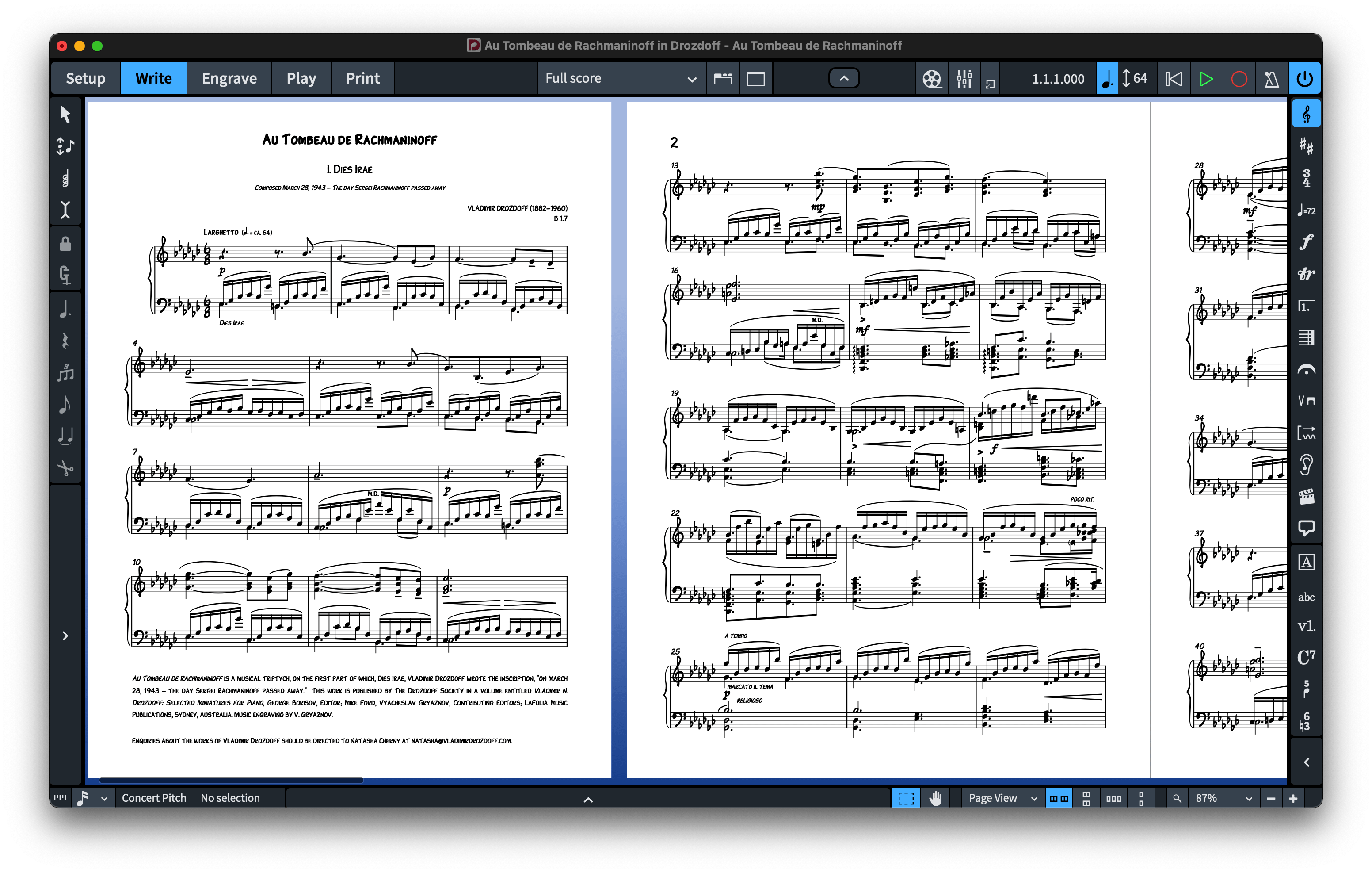The image size is (1372, 873).
Task: Toggle Grace Notes input
Action: [x=65, y=405]
